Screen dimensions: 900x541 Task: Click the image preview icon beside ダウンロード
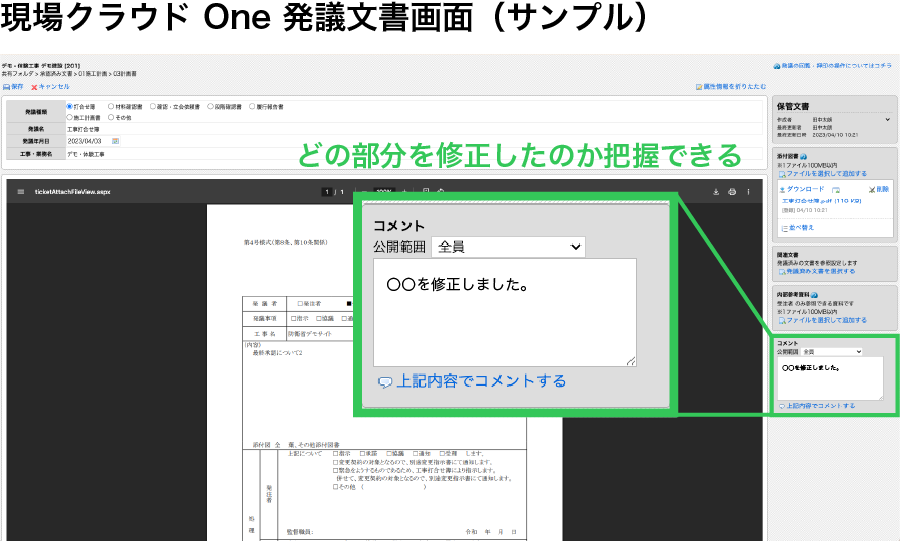(836, 189)
